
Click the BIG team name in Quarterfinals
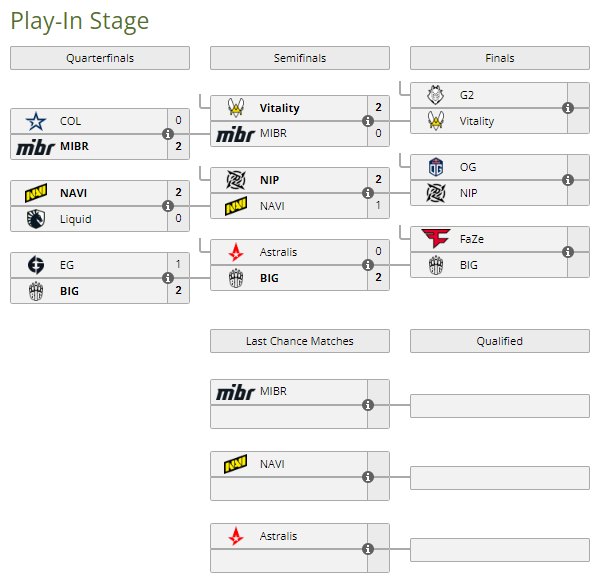point(70,291)
